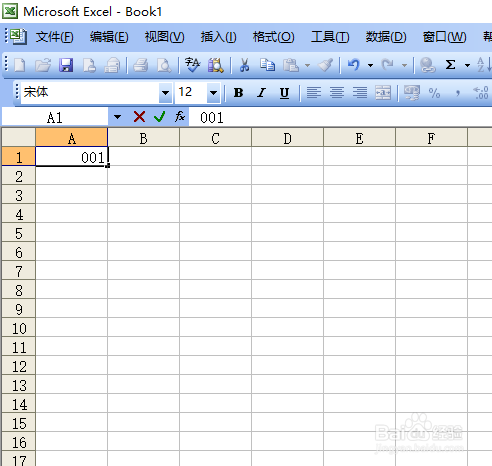Click cell A1 containing 001
The image size is (492, 466).
[71, 156]
